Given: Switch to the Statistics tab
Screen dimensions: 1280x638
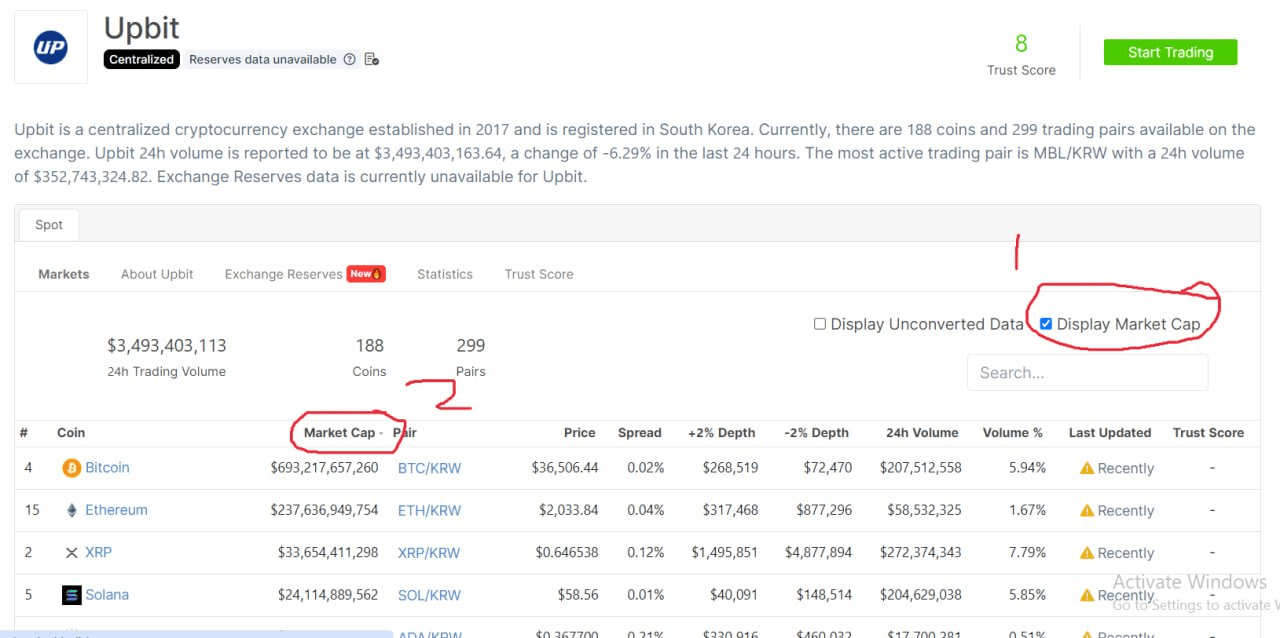Looking at the screenshot, I should click(445, 274).
